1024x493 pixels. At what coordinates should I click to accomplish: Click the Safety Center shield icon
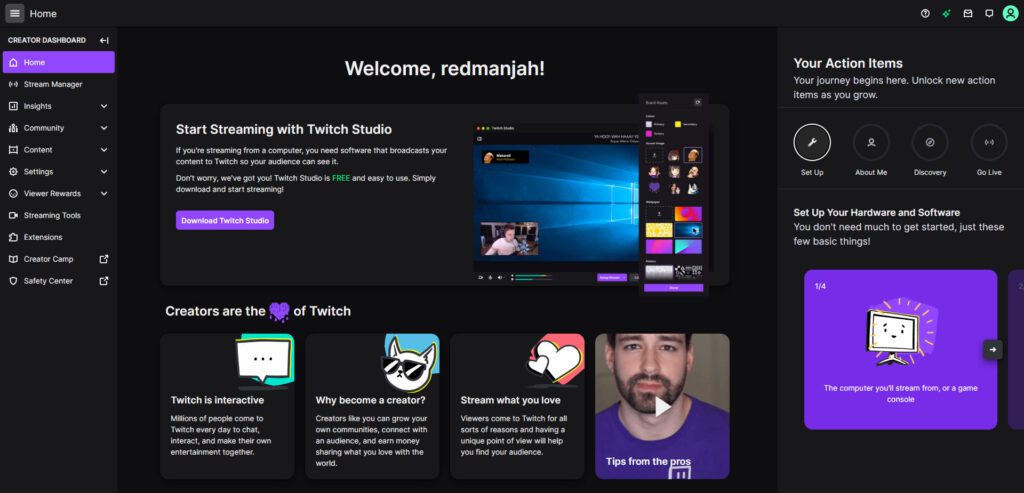[x=13, y=281]
